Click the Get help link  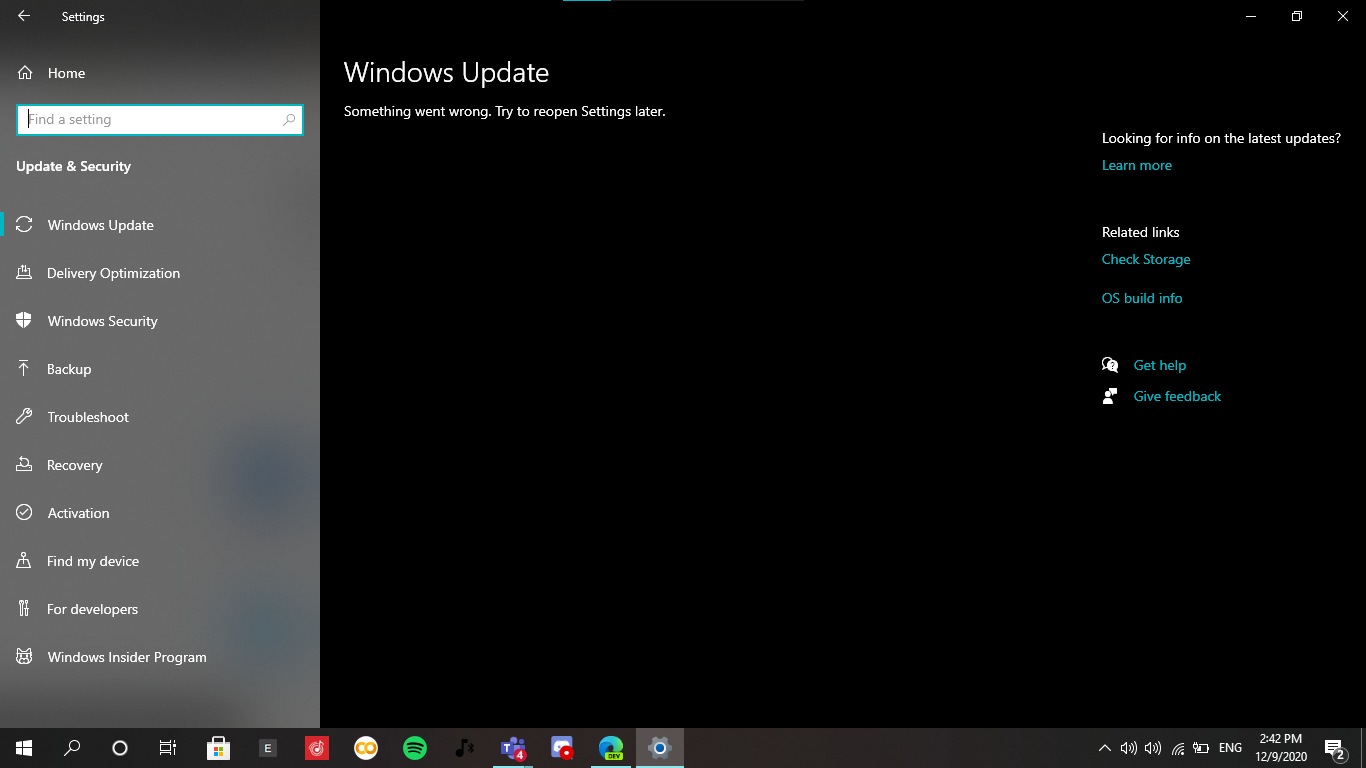tap(1159, 365)
